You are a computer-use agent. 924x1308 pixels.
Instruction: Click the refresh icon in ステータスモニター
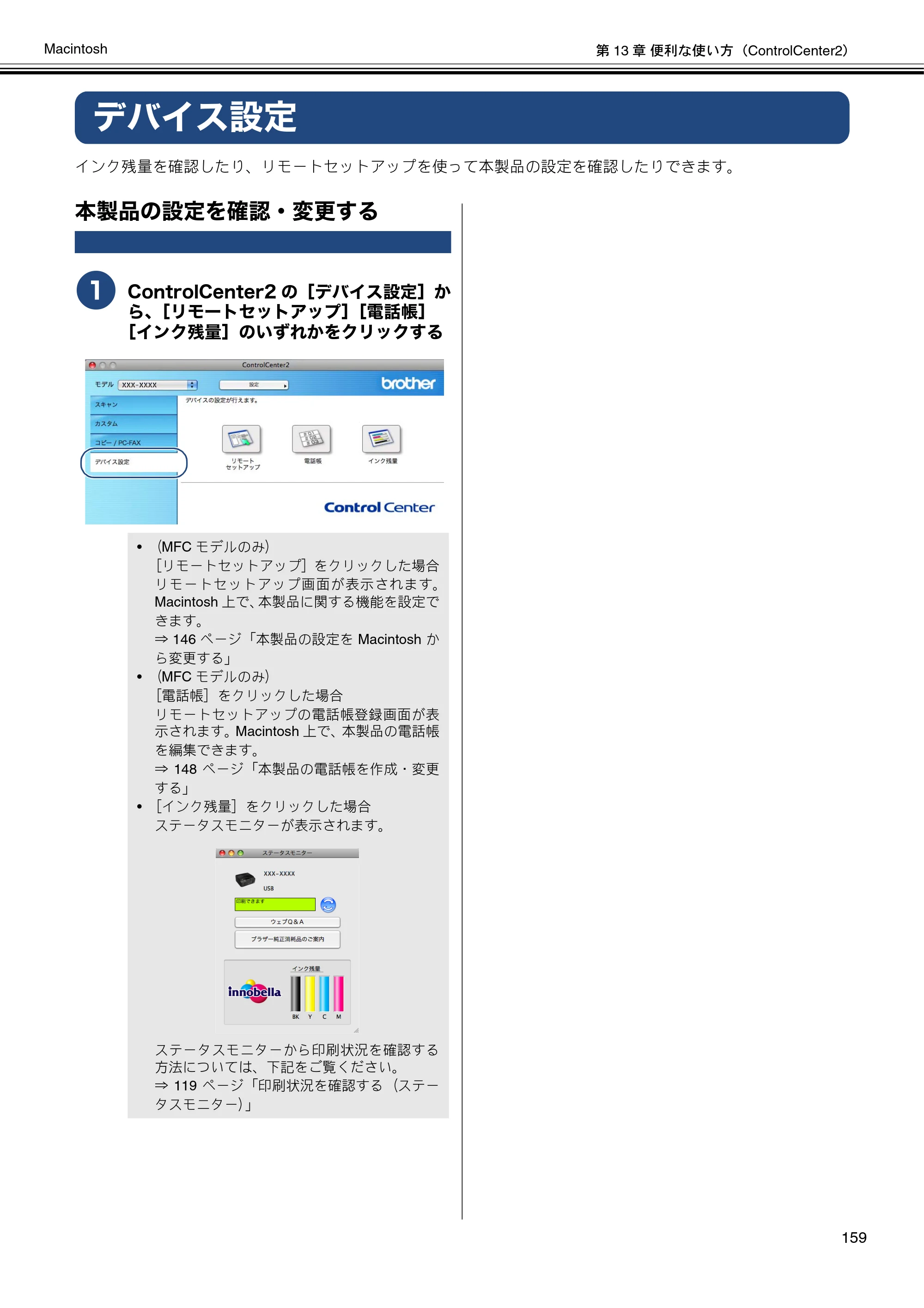[x=328, y=905]
